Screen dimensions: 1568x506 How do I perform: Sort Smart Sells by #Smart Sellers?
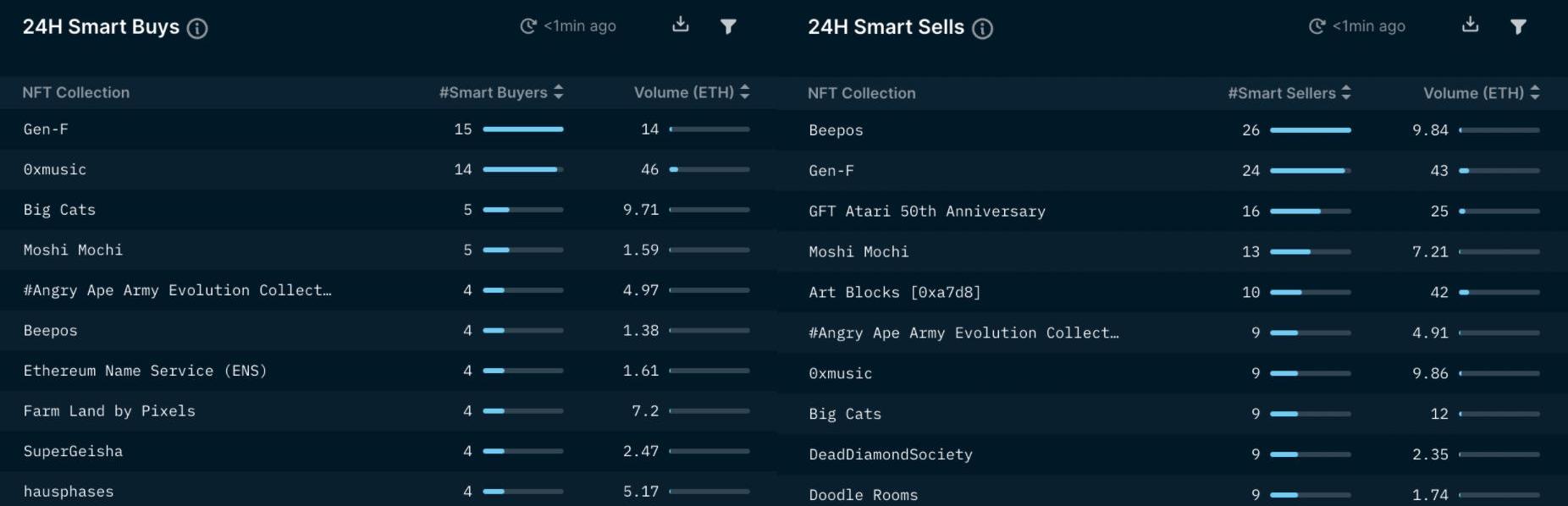pyautogui.click(x=1346, y=93)
